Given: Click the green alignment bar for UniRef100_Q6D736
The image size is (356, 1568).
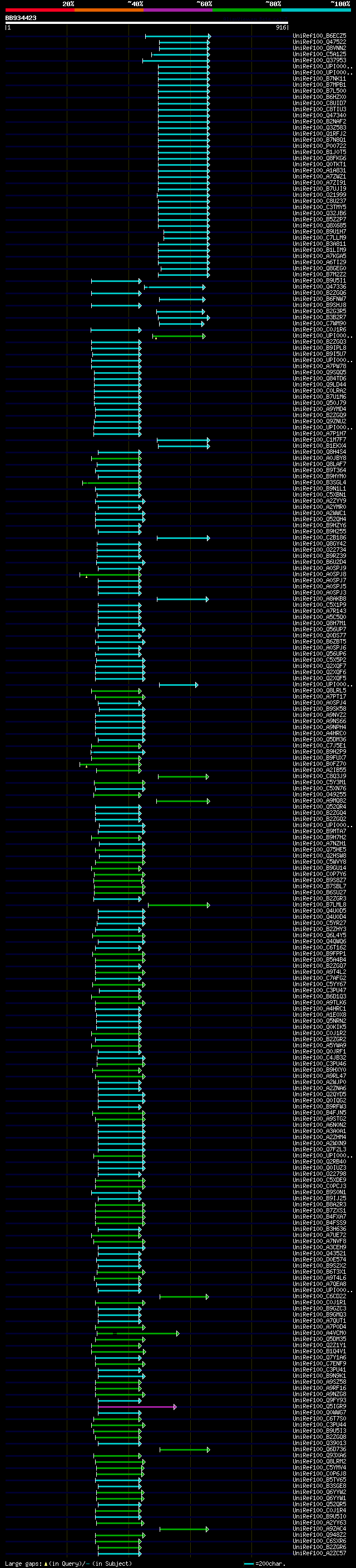Looking at the screenshot, I should point(184,1450).
